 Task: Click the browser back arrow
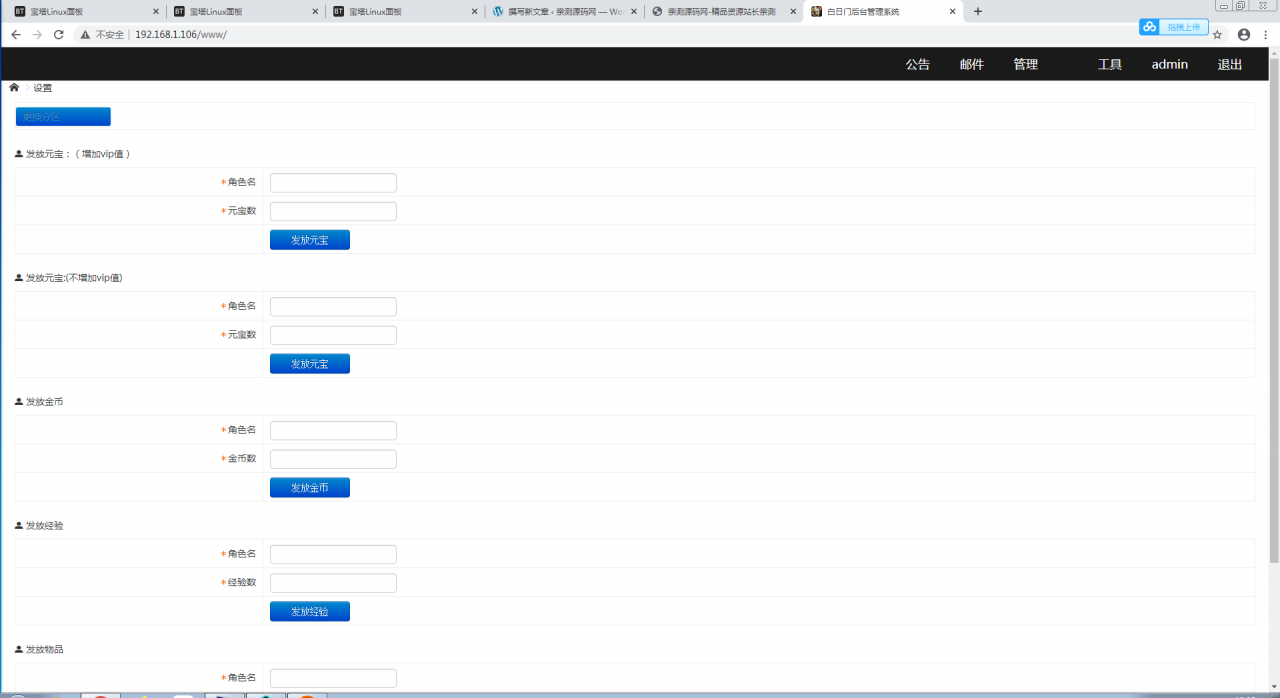click(x=16, y=34)
